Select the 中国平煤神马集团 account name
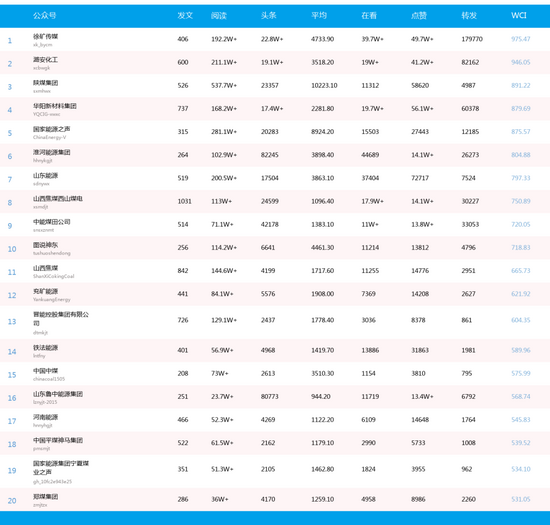The image size is (550, 525). [58, 440]
